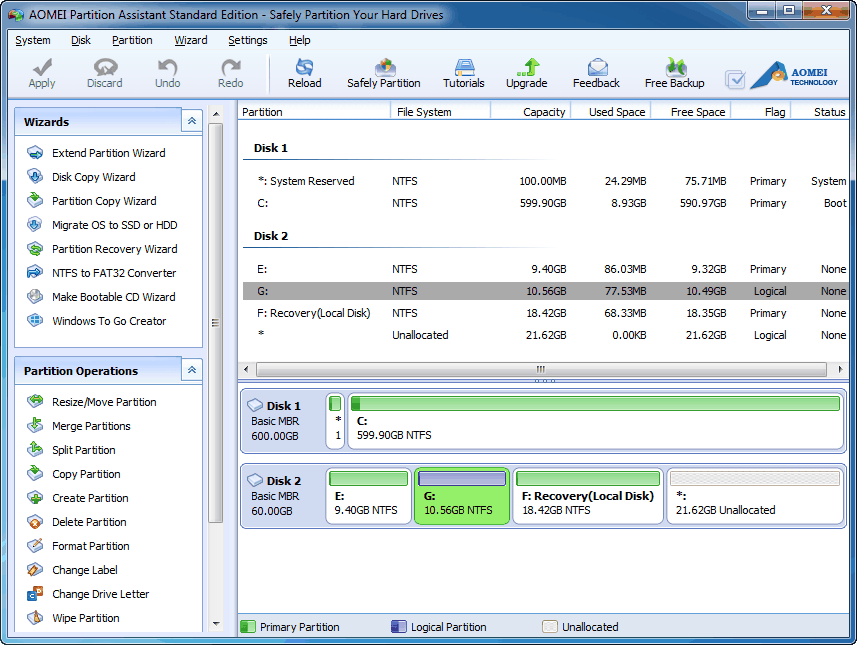Choose Delete Partition operation

(x=77, y=522)
